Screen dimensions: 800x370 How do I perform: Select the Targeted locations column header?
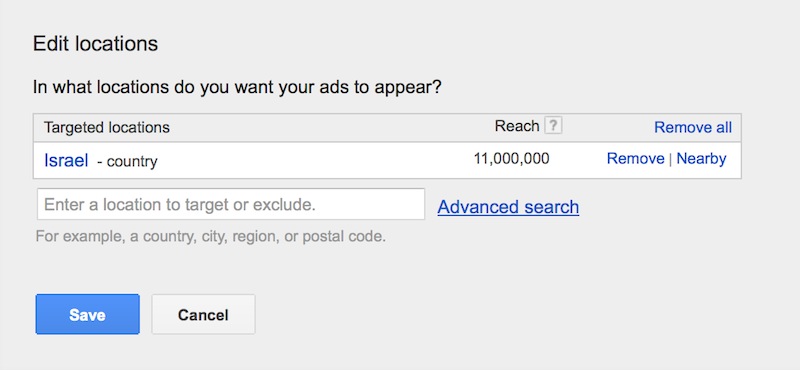[107, 127]
